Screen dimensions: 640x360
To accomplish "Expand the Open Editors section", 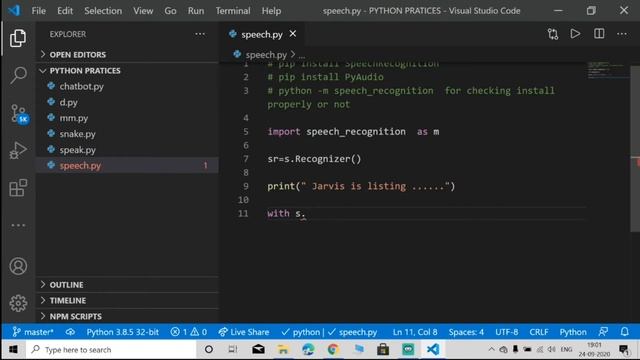I will pos(127,54).
